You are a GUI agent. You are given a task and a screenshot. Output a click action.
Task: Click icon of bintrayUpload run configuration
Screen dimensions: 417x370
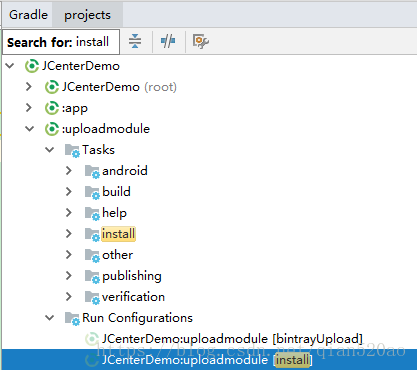coord(92,339)
